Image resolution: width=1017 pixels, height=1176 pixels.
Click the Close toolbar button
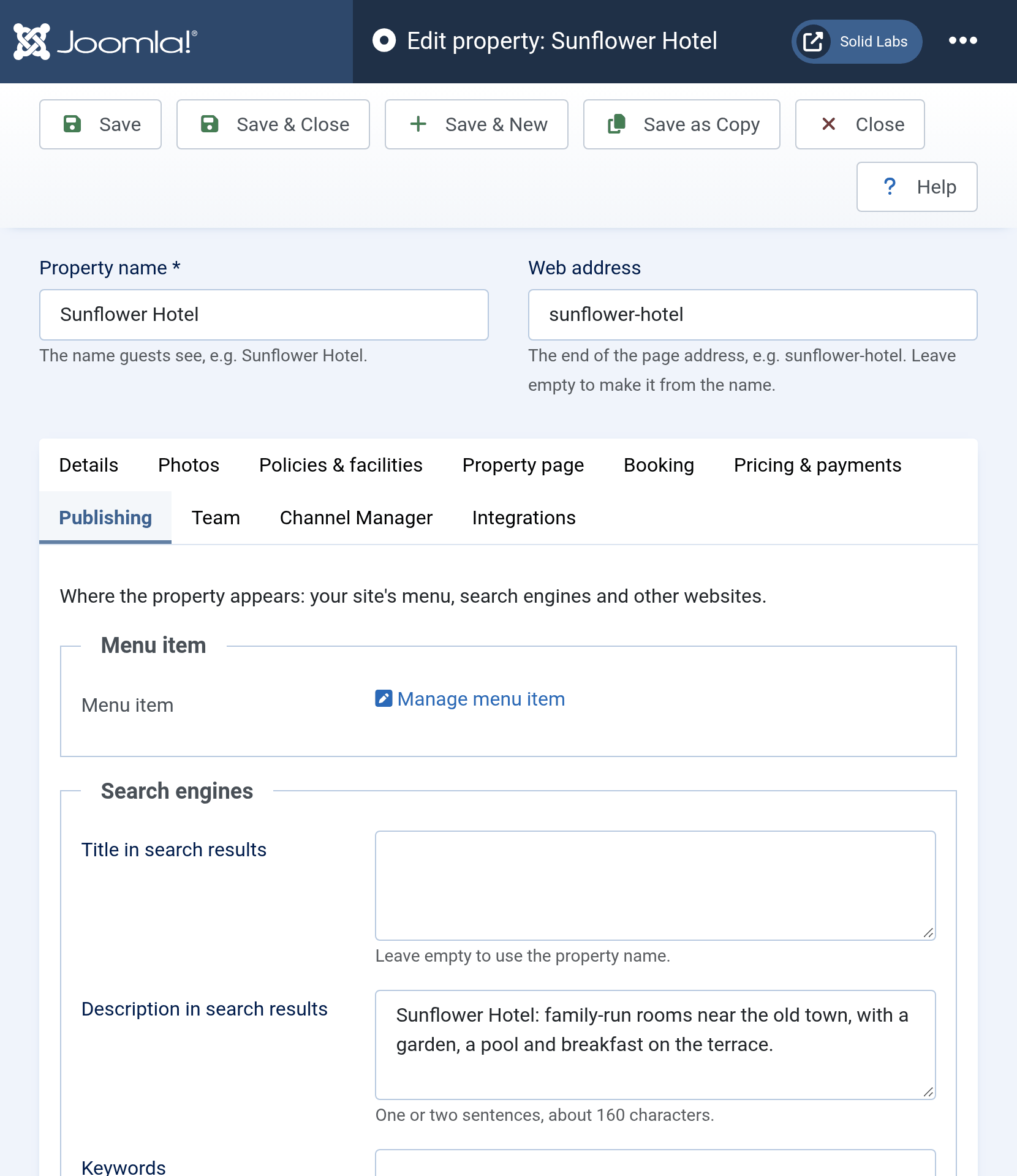860,124
